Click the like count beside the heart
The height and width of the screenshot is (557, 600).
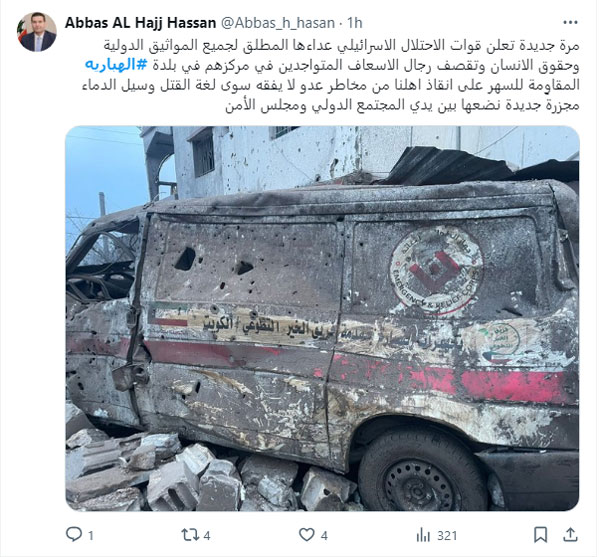click(324, 536)
